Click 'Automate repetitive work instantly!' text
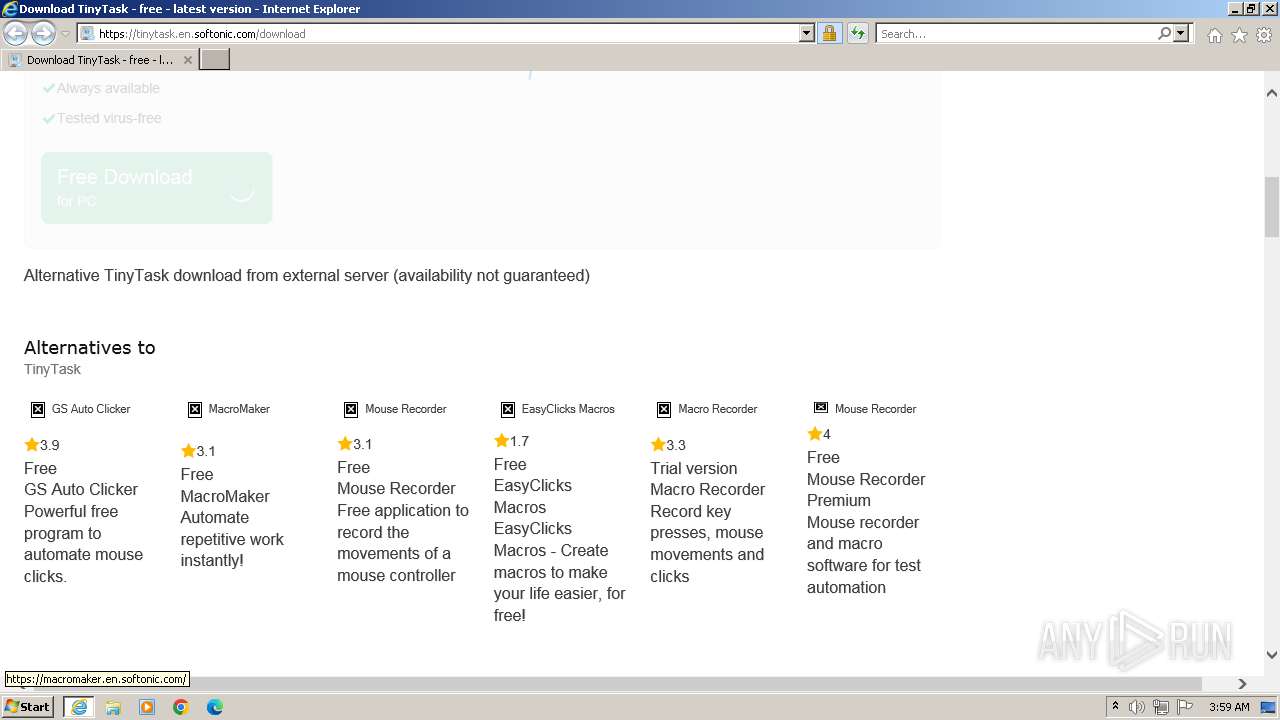This screenshot has width=1280, height=720. (232, 539)
